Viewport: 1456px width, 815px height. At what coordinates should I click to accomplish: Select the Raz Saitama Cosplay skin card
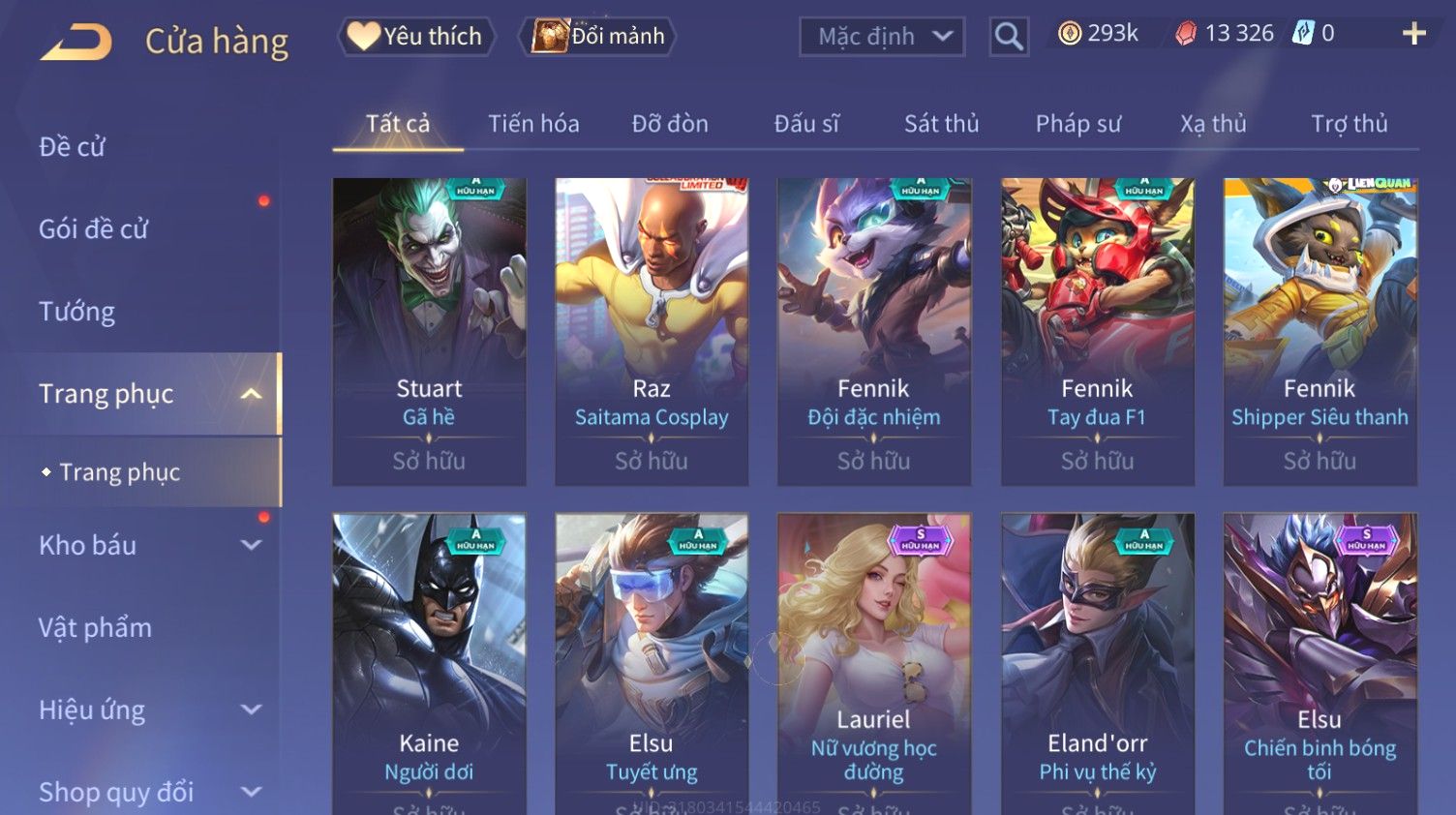pyautogui.click(x=652, y=332)
